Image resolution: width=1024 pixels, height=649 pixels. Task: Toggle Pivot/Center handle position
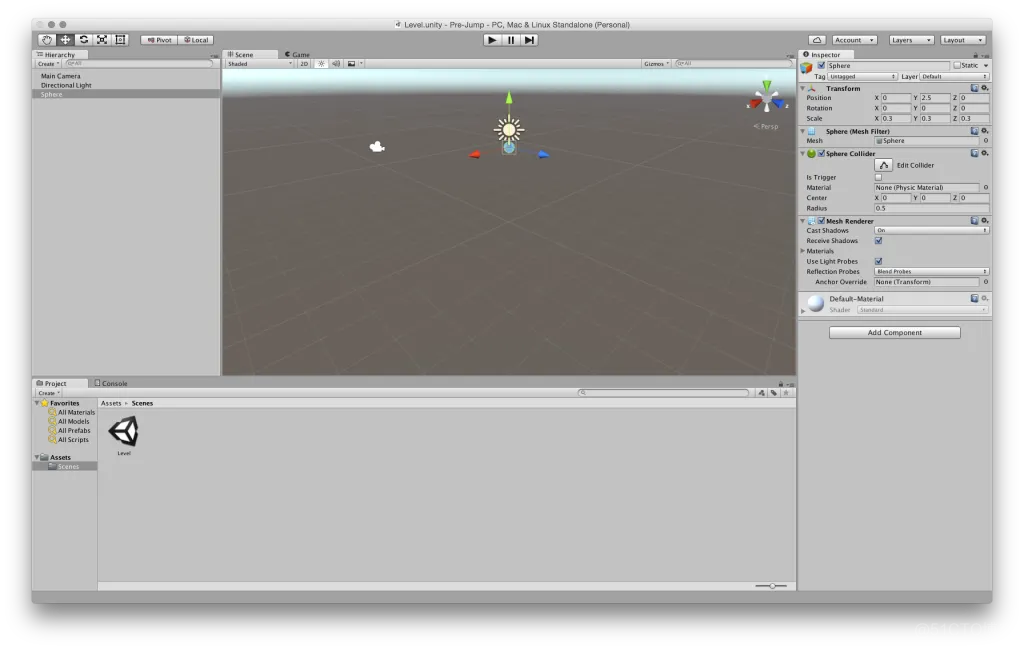(159, 40)
